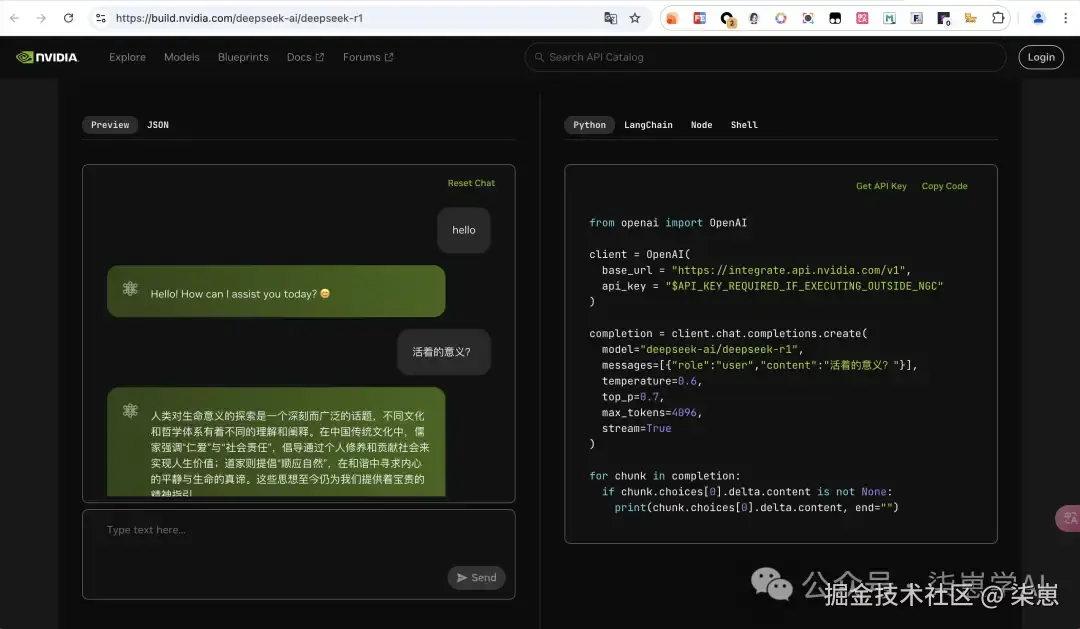
Task: Click the Send button
Action: 477,577
